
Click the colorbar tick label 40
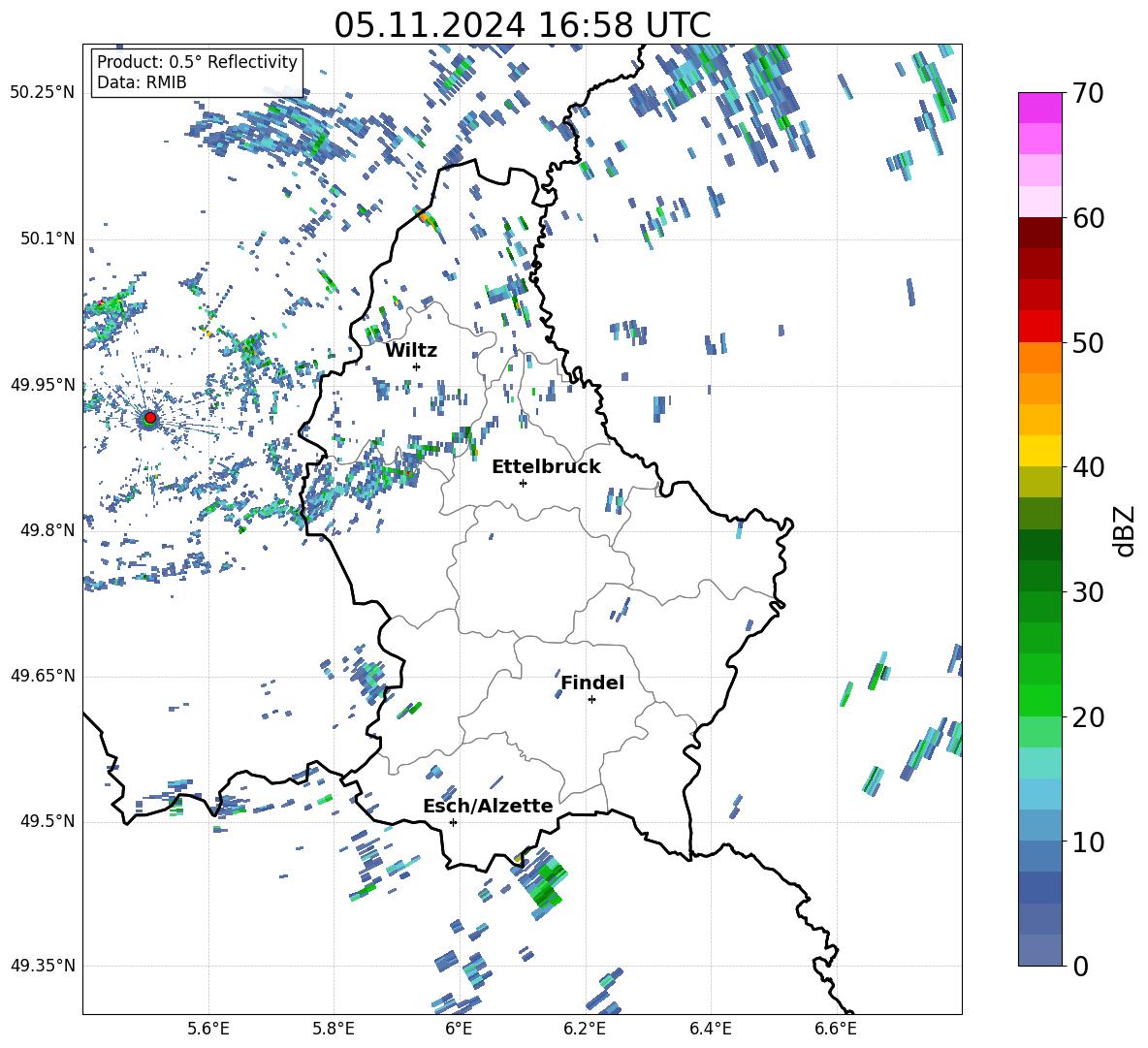1089,467
